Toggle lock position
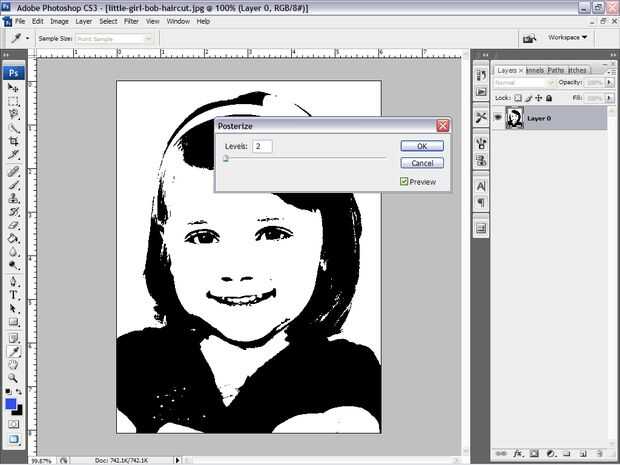This screenshot has width=620, height=465. point(539,98)
